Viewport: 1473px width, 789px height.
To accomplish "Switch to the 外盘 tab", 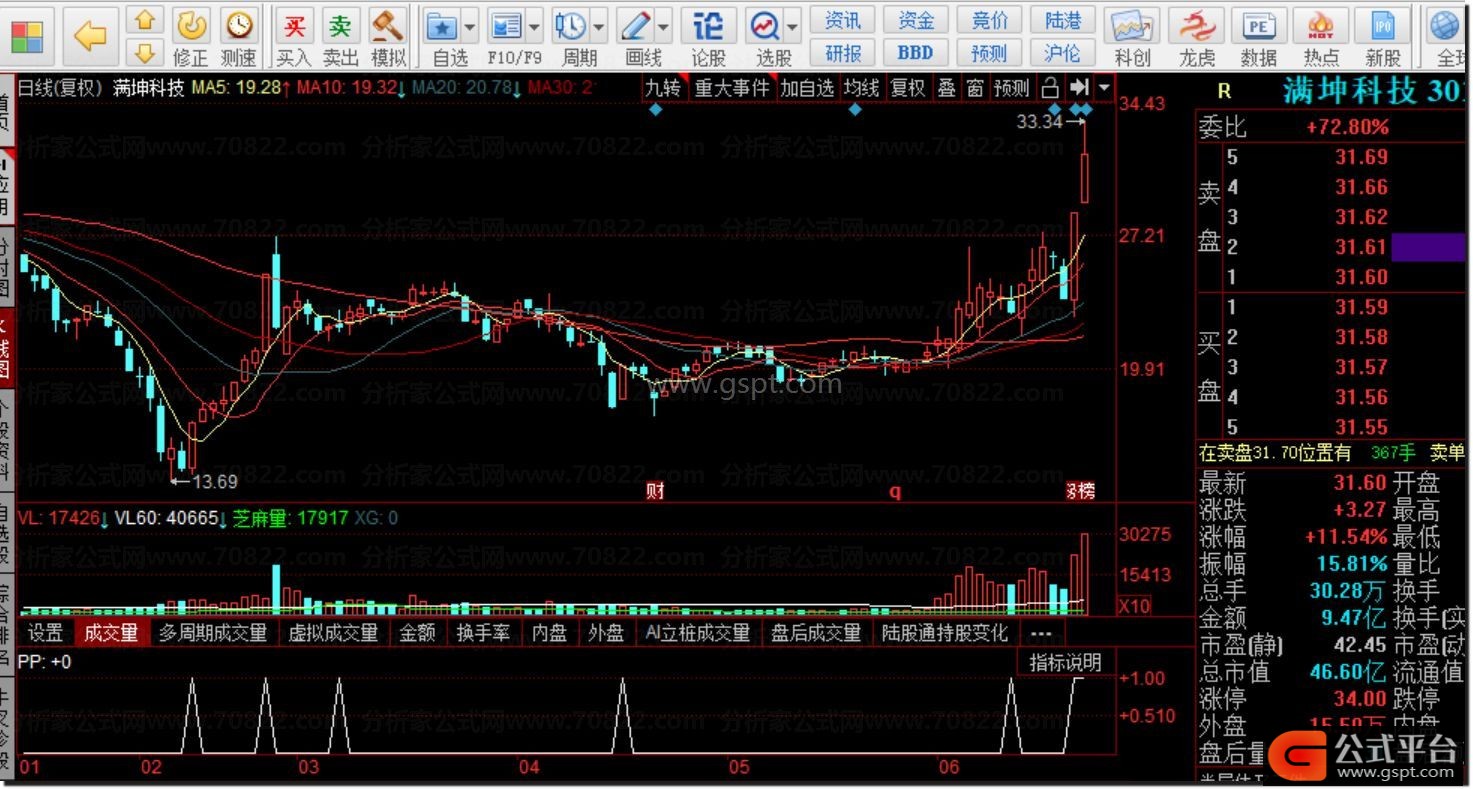I will point(605,633).
